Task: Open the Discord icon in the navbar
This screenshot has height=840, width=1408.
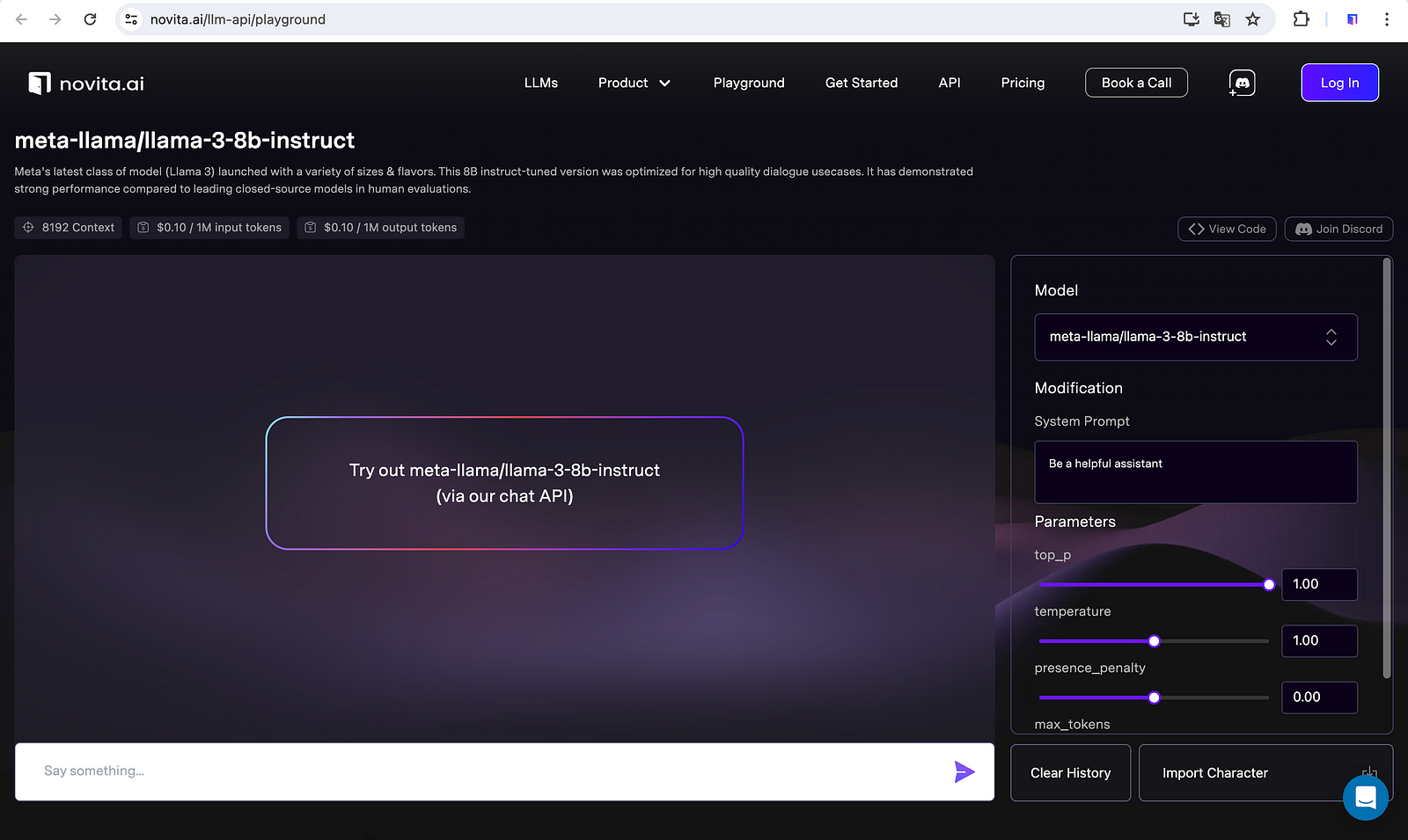Action: (1242, 83)
